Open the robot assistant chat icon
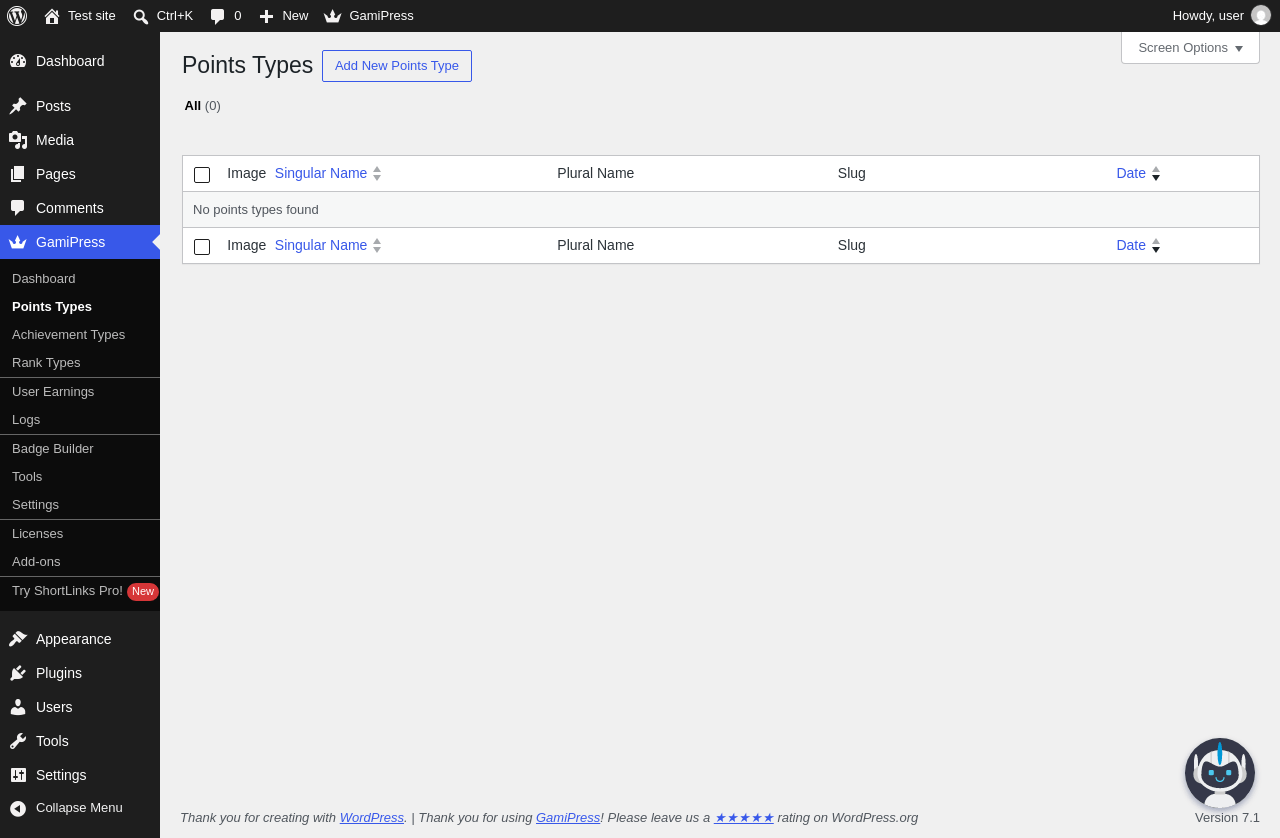This screenshot has height=838, width=1280. pyautogui.click(x=1220, y=773)
